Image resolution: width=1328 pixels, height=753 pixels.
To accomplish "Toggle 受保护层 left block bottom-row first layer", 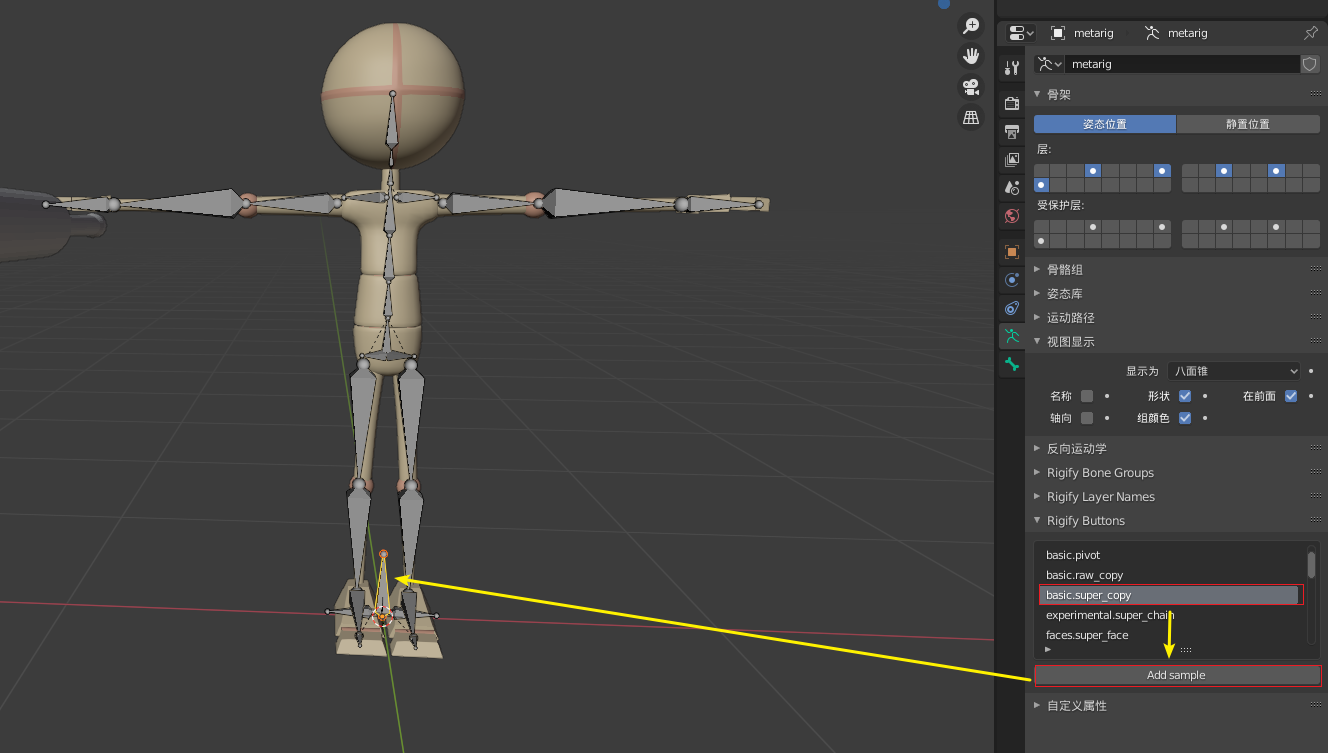I will [1041, 241].
